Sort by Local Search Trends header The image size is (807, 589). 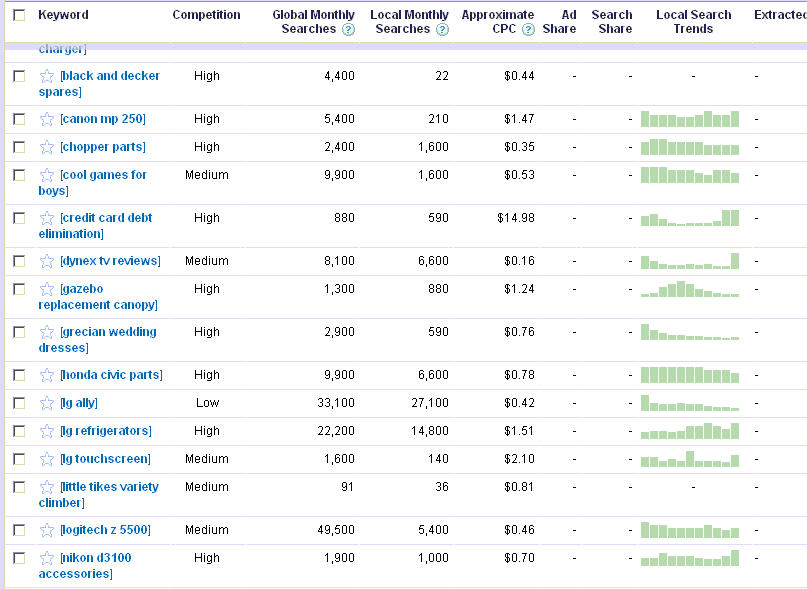tap(693, 22)
